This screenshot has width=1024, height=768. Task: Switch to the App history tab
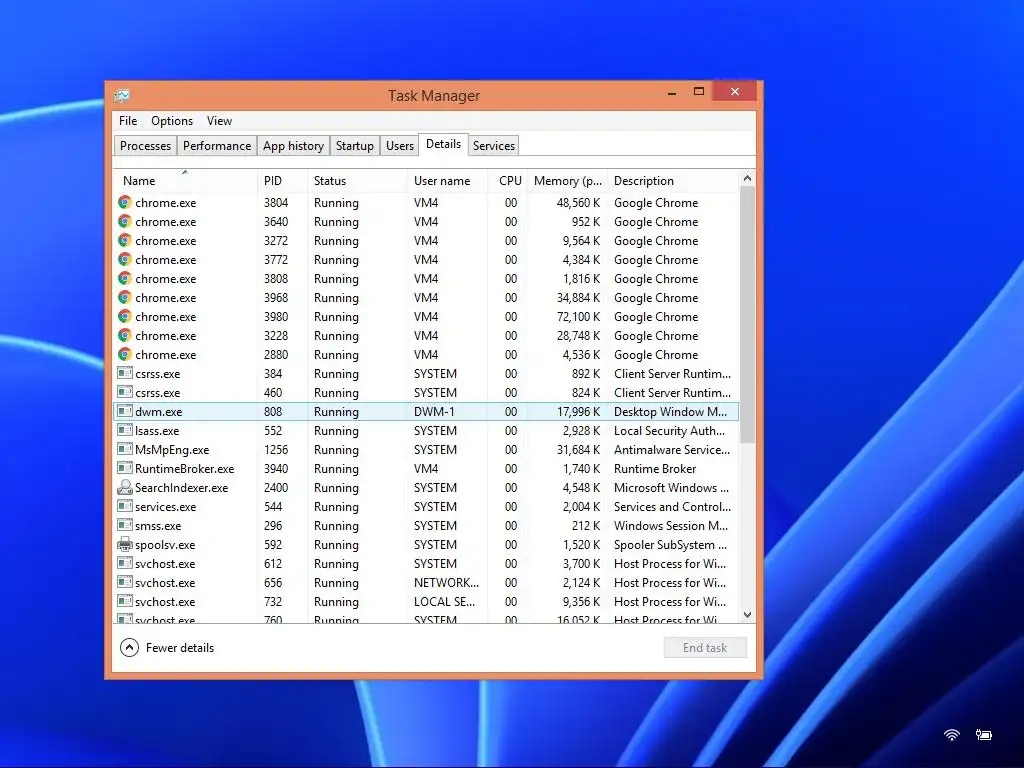click(x=293, y=146)
